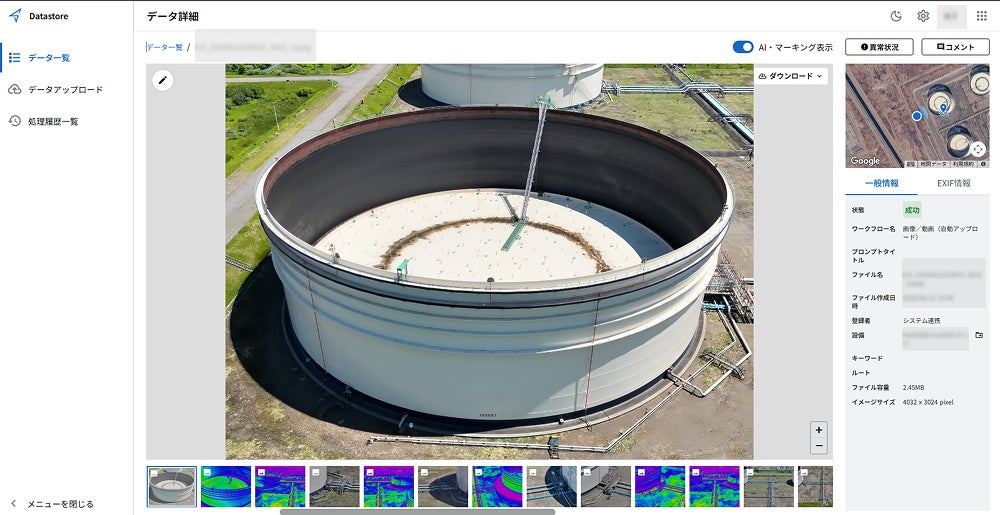Expand the ダウンロード dropdown
Viewport: 1000px width, 515px height.
click(791, 76)
